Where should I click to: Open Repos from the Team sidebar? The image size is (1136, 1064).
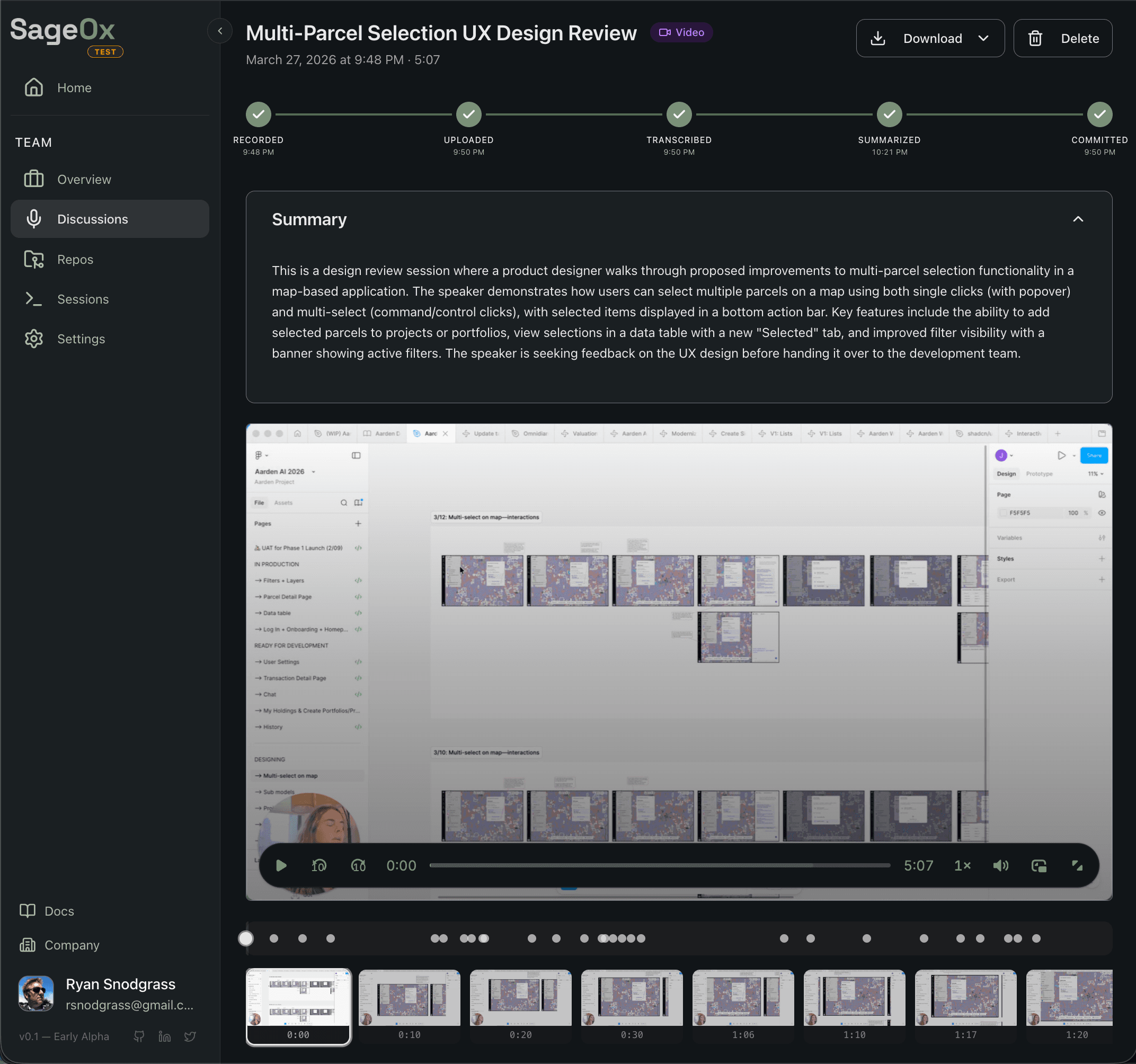tap(74, 259)
